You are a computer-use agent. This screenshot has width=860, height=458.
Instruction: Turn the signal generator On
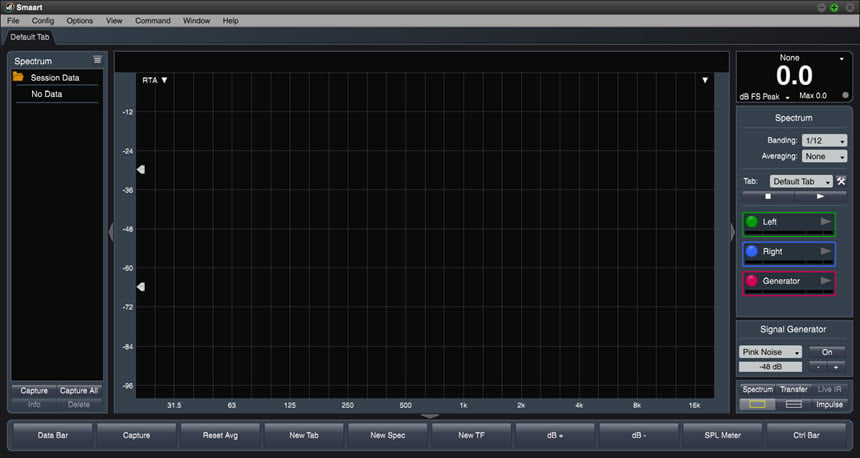[827, 352]
